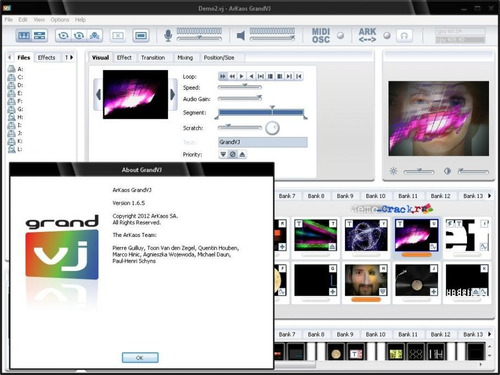500x375 pixels.
Task: Open the Edit menu
Action: pos(23,20)
